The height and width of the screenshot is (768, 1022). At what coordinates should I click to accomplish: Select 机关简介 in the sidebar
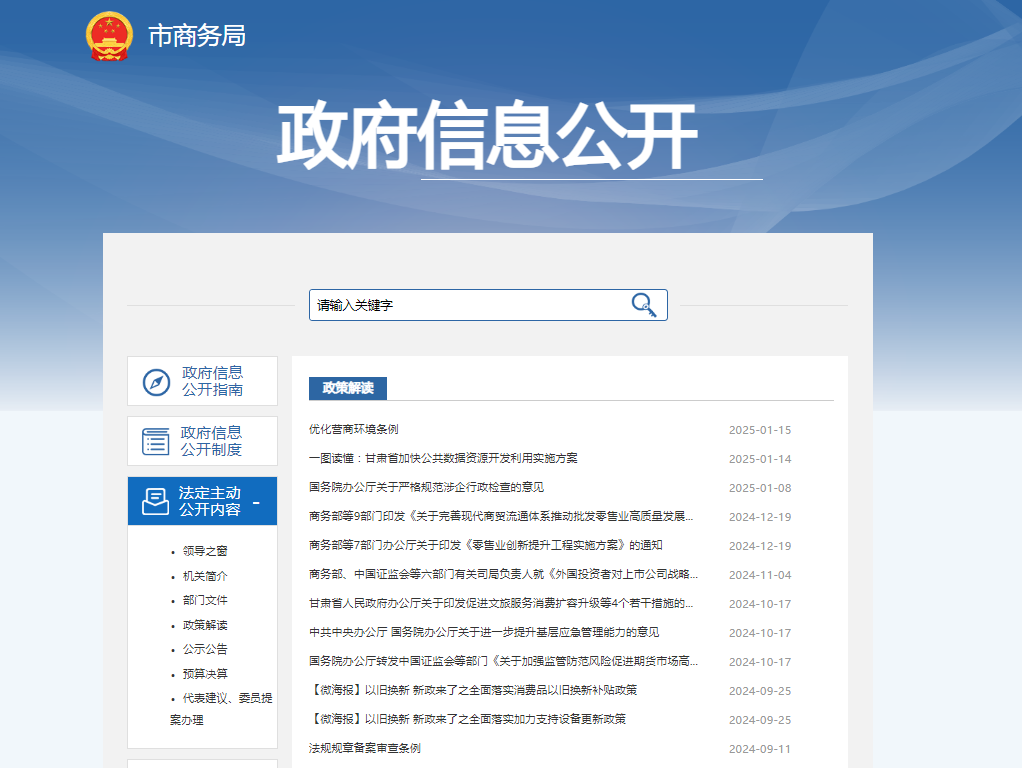[205, 576]
